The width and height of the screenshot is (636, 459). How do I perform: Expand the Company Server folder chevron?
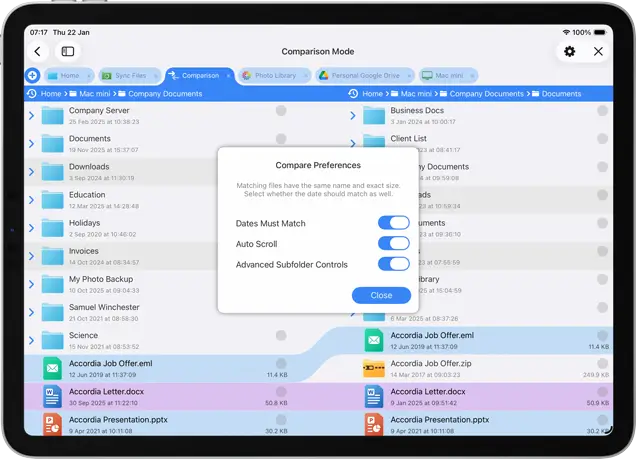pyautogui.click(x=31, y=115)
